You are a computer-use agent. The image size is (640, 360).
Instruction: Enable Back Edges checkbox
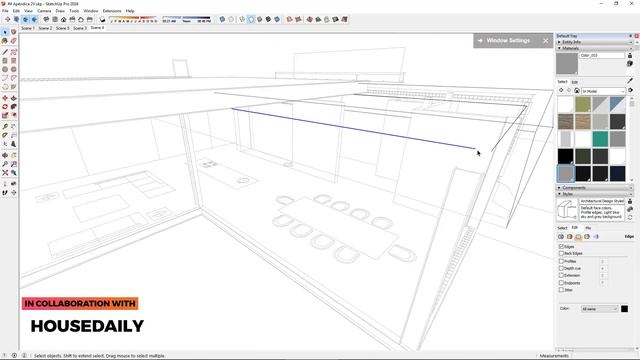pyautogui.click(x=561, y=253)
